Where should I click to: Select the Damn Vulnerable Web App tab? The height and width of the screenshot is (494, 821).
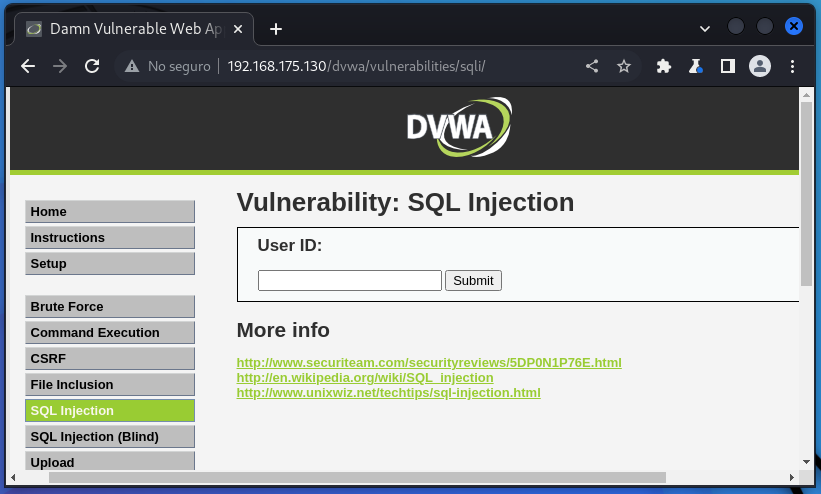coord(134,29)
